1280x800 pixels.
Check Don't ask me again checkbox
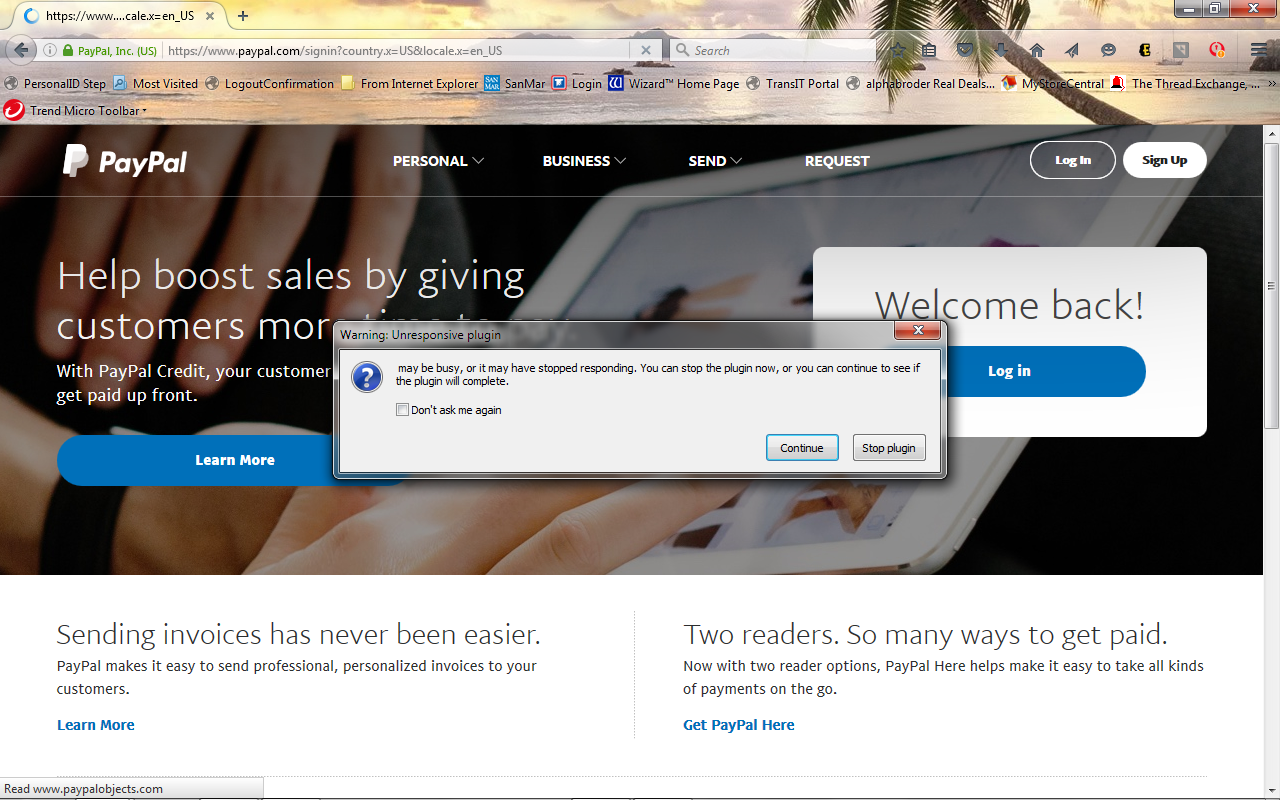pyautogui.click(x=403, y=410)
